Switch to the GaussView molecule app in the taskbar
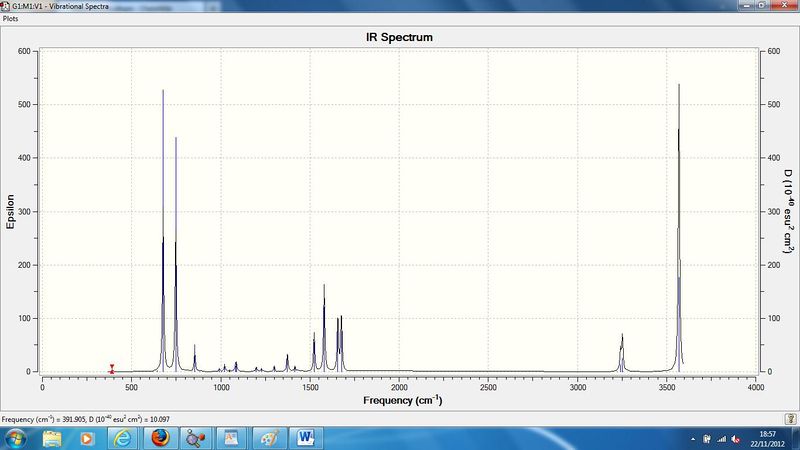The image size is (800, 450). [x=195, y=438]
